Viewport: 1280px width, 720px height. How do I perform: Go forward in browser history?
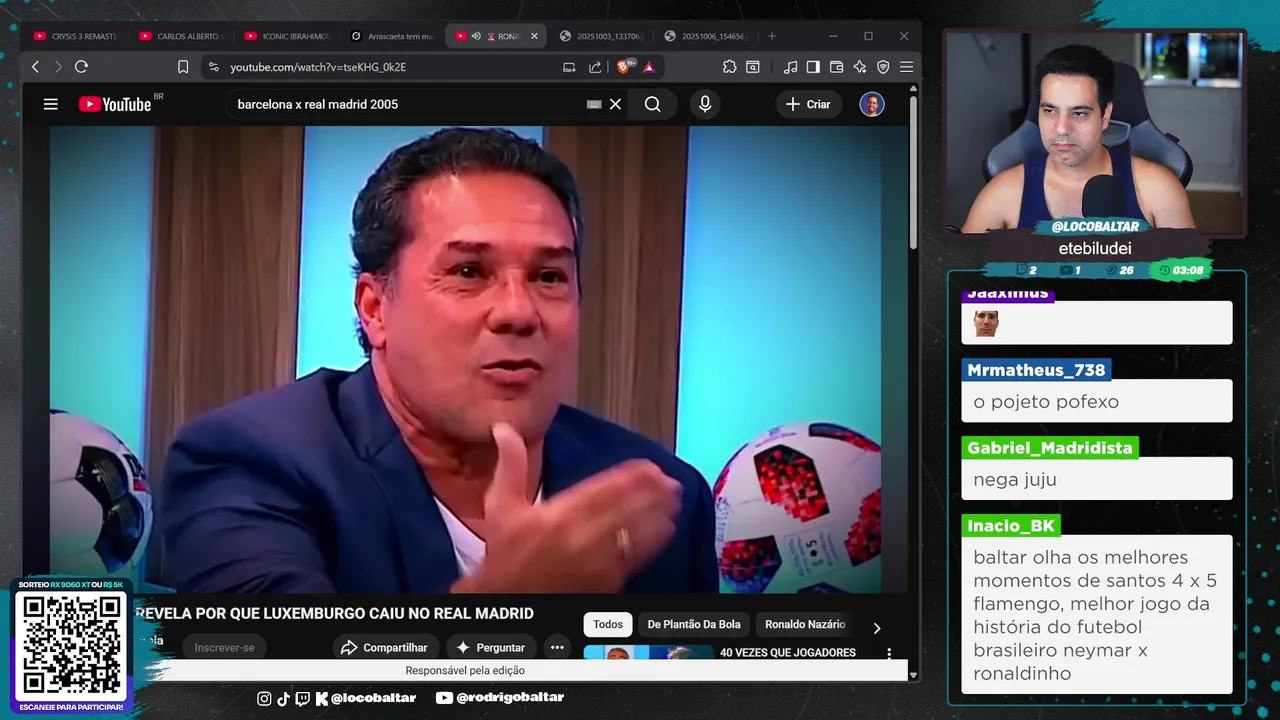coord(58,67)
